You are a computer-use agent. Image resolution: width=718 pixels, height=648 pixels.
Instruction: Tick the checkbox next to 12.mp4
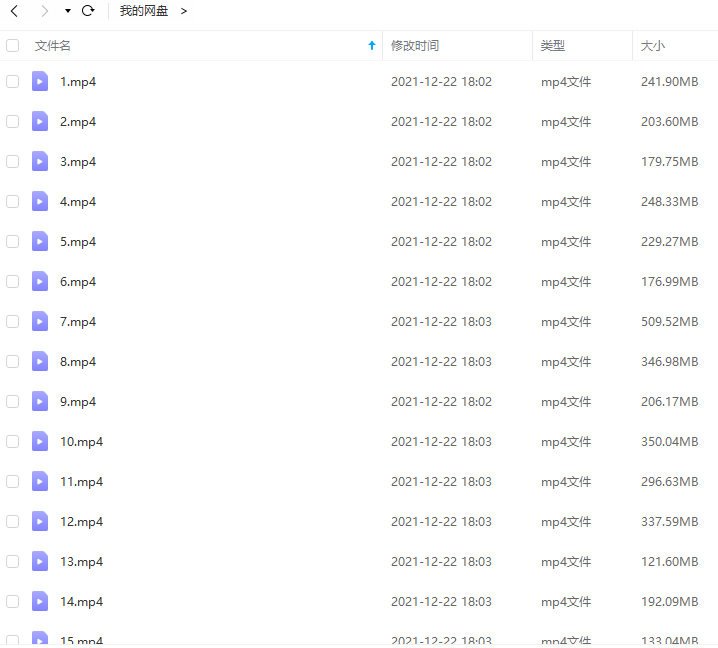coord(13,522)
